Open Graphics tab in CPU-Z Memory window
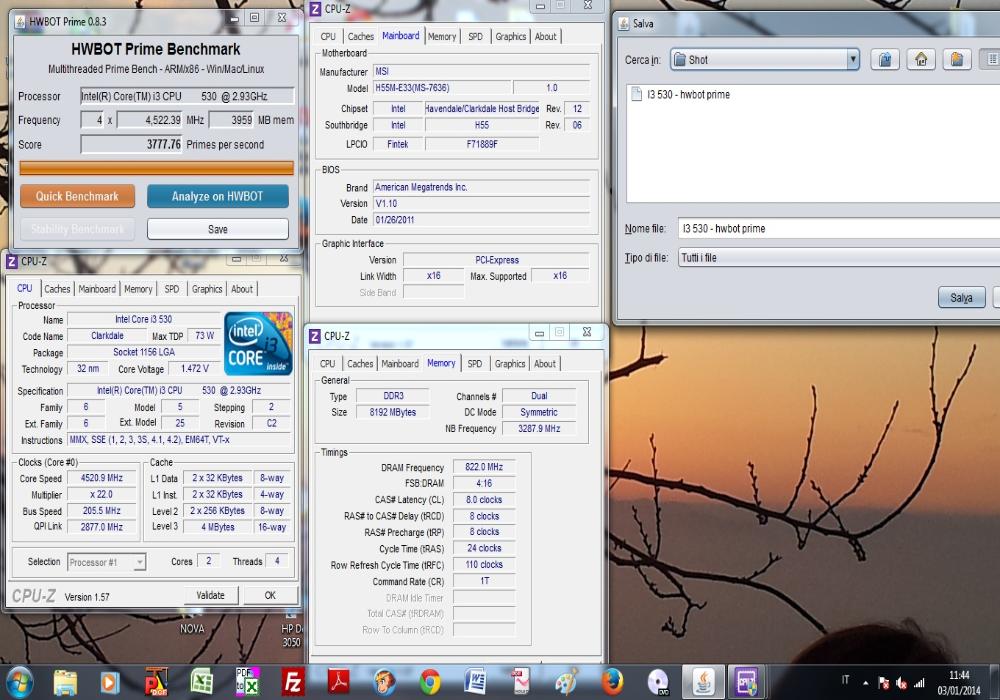Image resolution: width=1000 pixels, height=700 pixels. [510, 363]
